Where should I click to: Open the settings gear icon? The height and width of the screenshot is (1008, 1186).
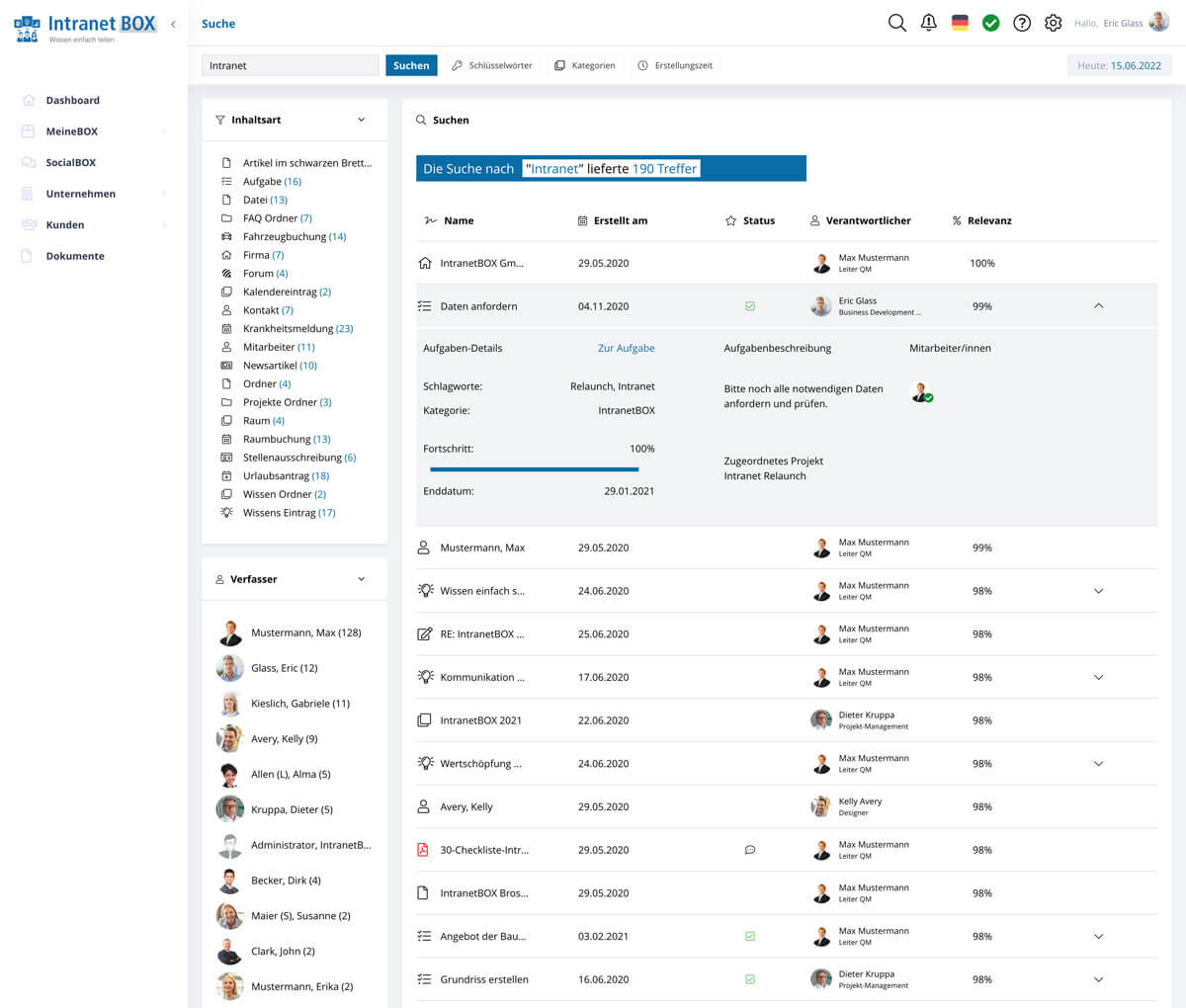click(x=1054, y=23)
